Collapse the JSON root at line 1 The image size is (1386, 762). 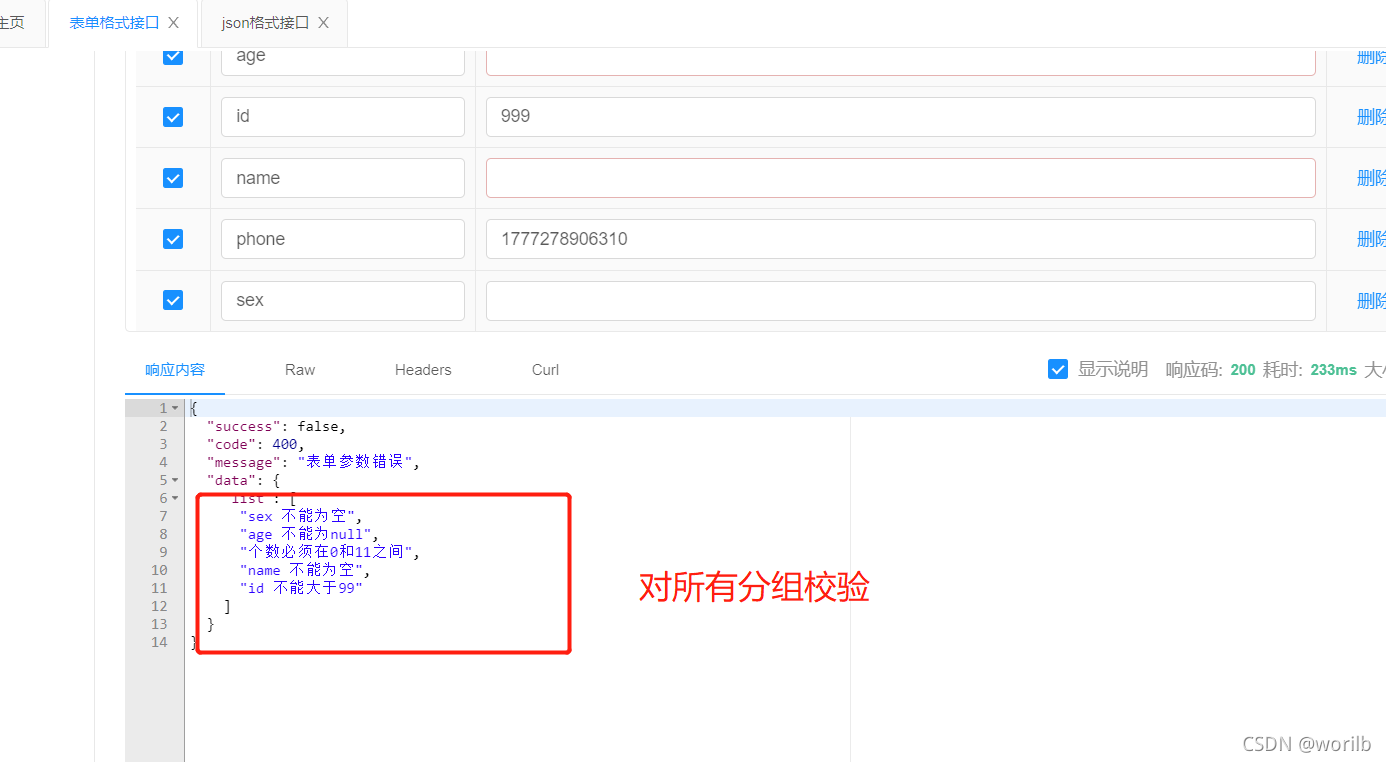pyautogui.click(x=175, y=408)
